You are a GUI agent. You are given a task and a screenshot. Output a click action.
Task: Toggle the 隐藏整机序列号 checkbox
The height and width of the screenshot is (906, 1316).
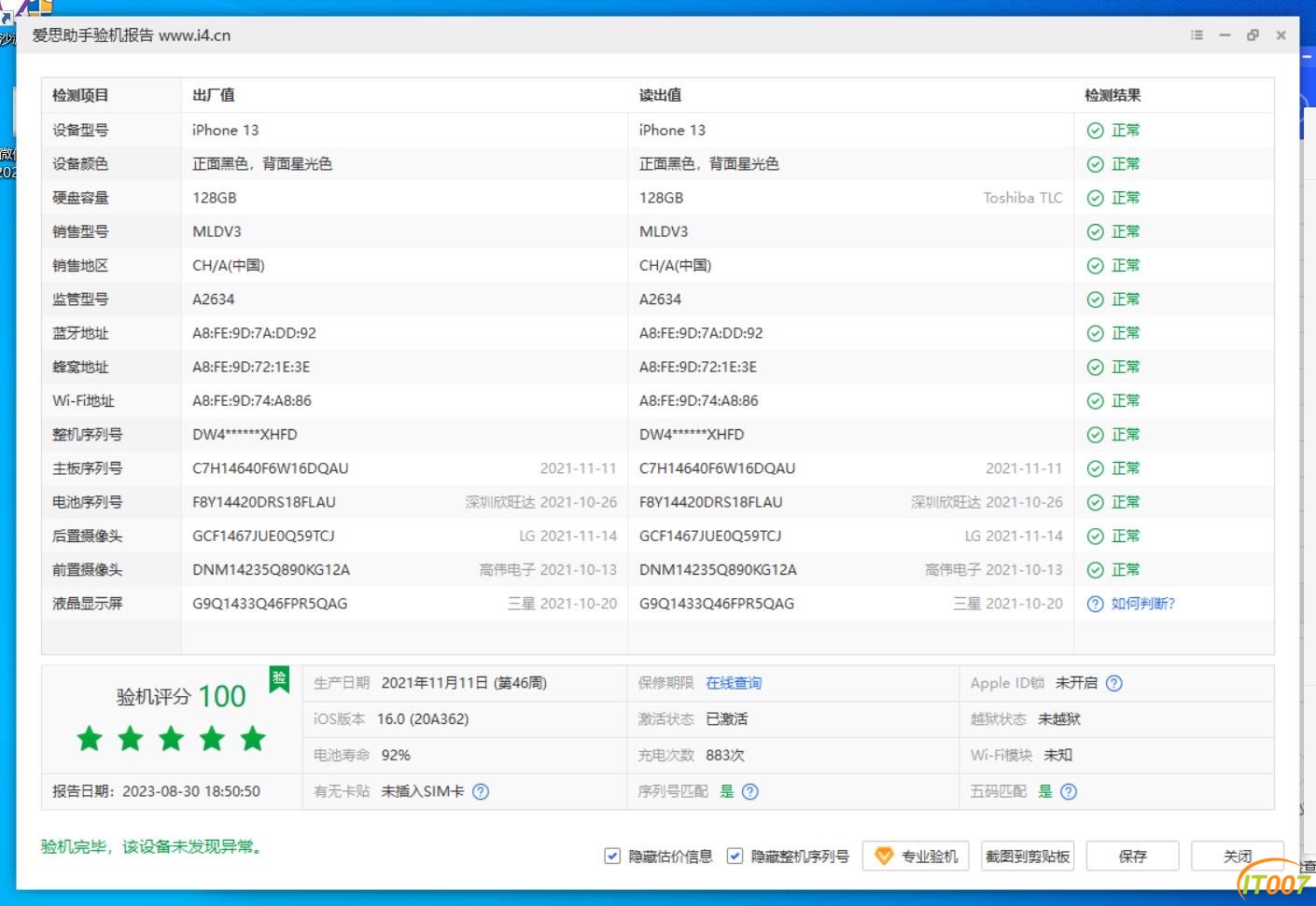click(735, 856)
